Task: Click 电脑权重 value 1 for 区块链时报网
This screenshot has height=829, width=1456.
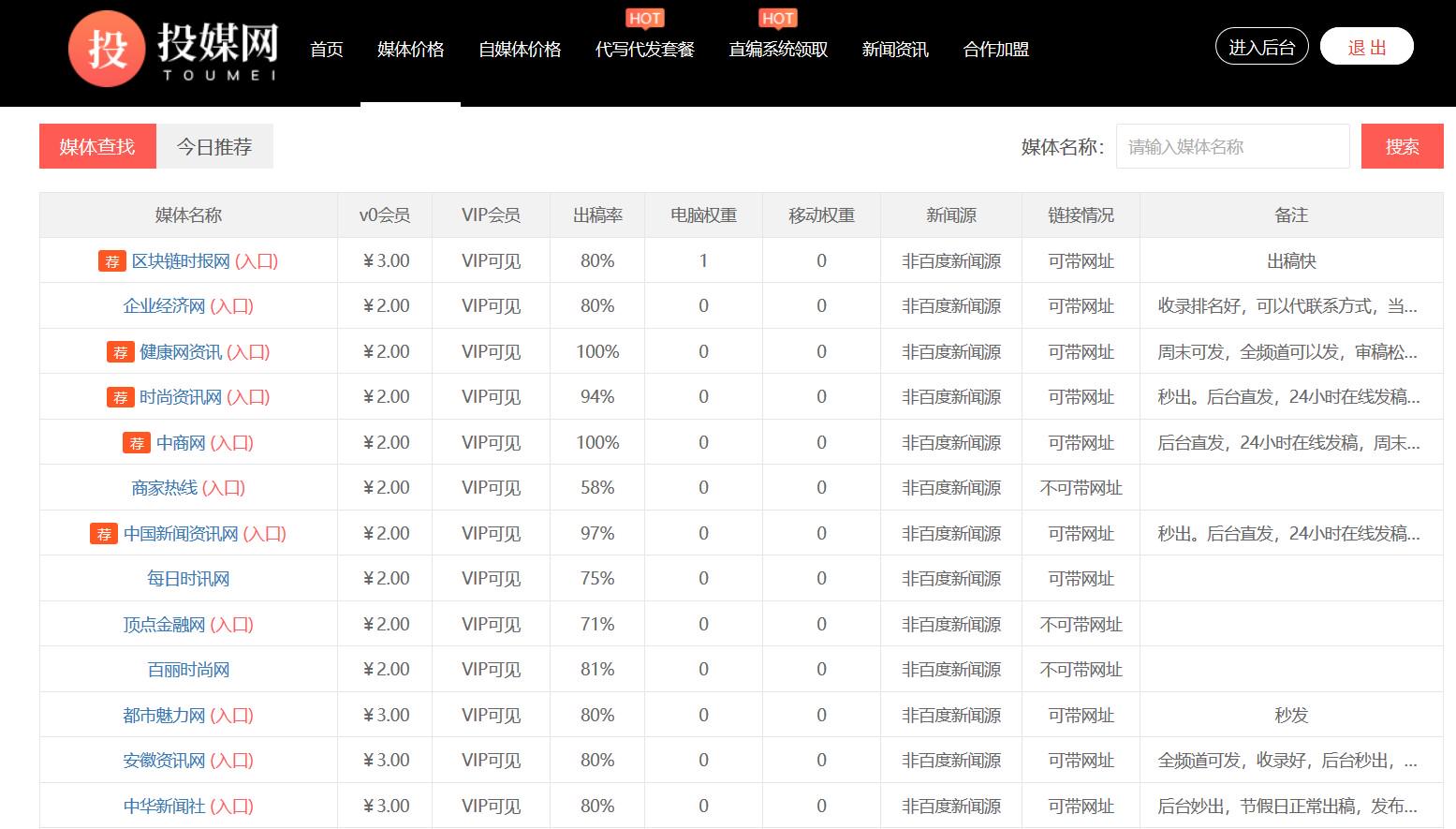Action: pos(703,261)
